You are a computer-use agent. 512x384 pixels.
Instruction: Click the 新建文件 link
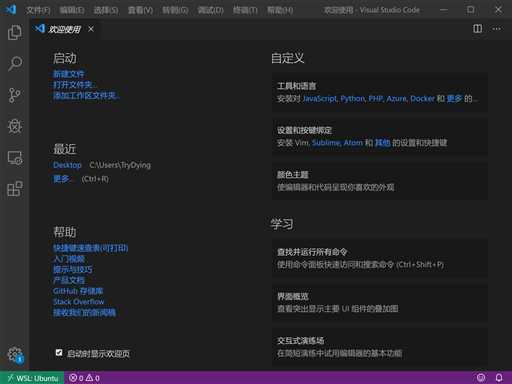[69, 74]
